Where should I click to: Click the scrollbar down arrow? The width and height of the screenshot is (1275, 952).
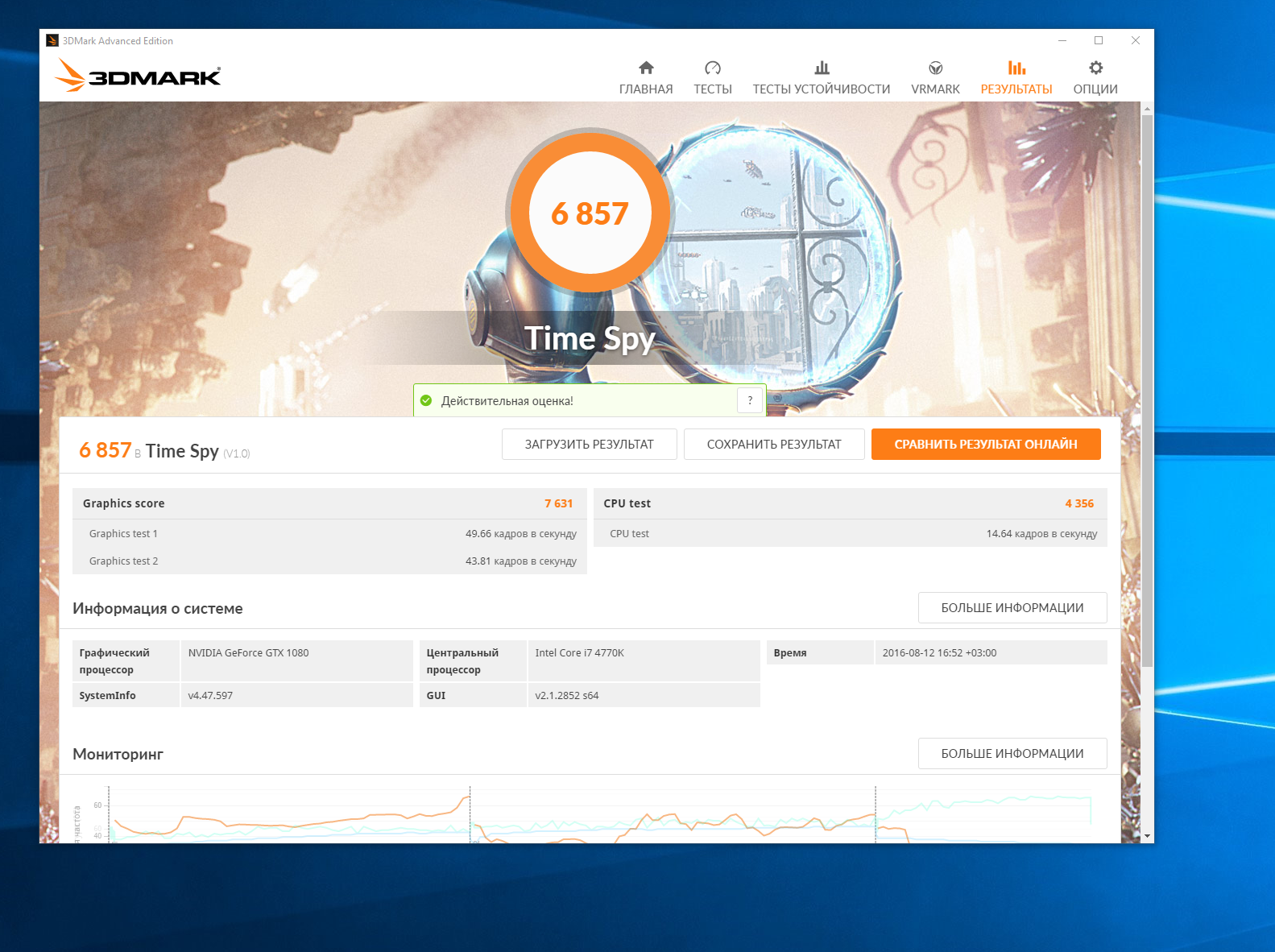[x=1147, y=837]
